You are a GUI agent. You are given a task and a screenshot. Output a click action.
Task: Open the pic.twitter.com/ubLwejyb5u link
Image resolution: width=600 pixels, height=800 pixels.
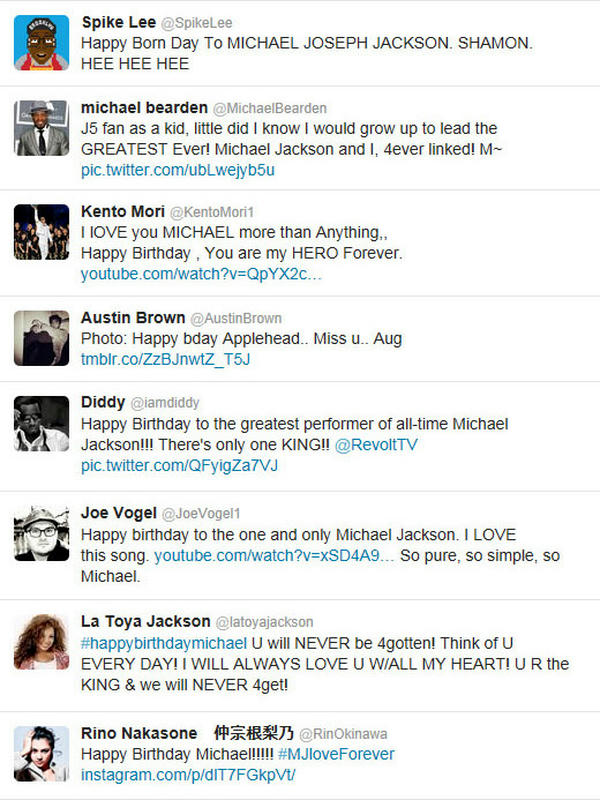tap(178, 170)
